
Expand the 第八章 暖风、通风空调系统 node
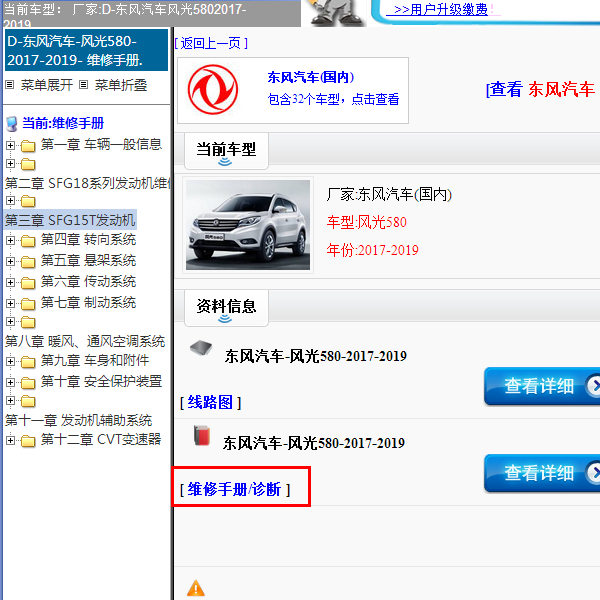point(10,322)
